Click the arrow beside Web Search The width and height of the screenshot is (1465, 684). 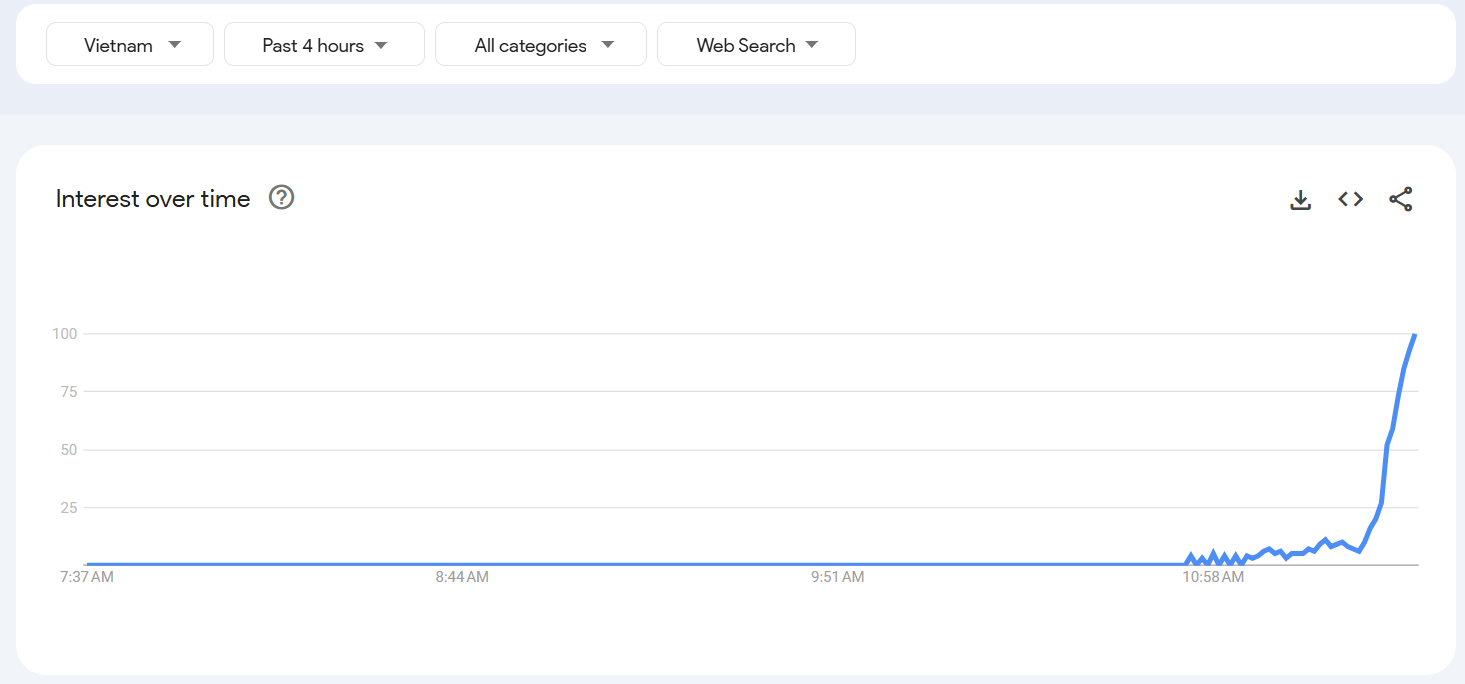click(812, 45)
